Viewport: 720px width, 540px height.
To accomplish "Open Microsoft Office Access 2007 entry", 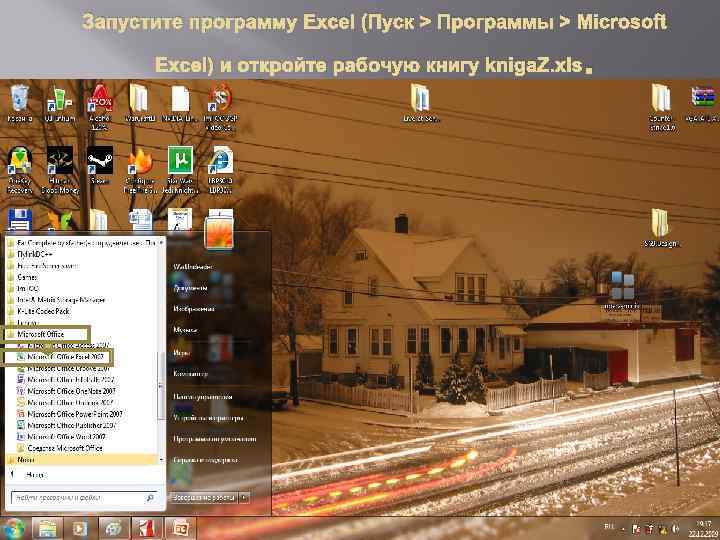I will (x=63, y=345).
